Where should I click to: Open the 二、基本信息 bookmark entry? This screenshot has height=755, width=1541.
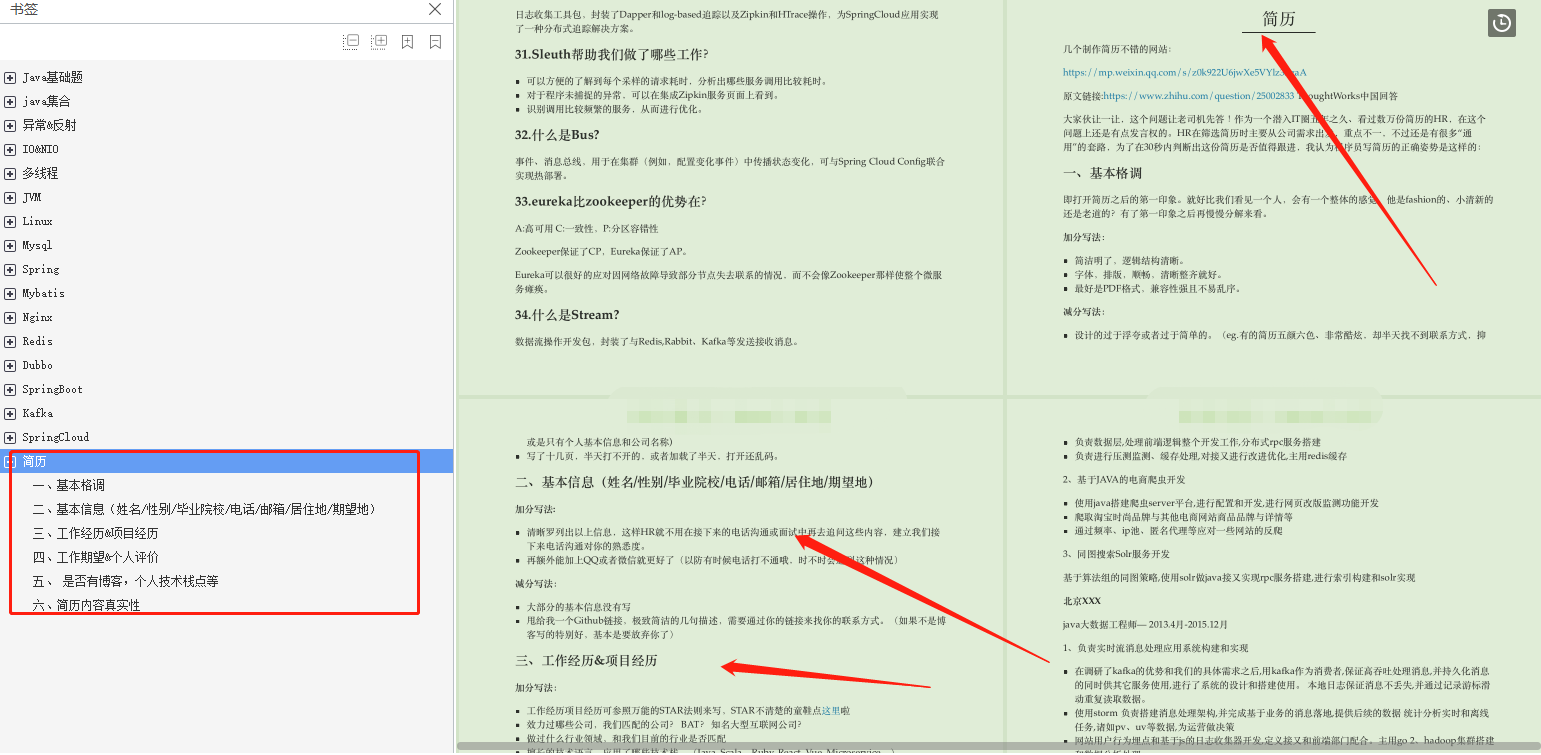tap(204, 509)
